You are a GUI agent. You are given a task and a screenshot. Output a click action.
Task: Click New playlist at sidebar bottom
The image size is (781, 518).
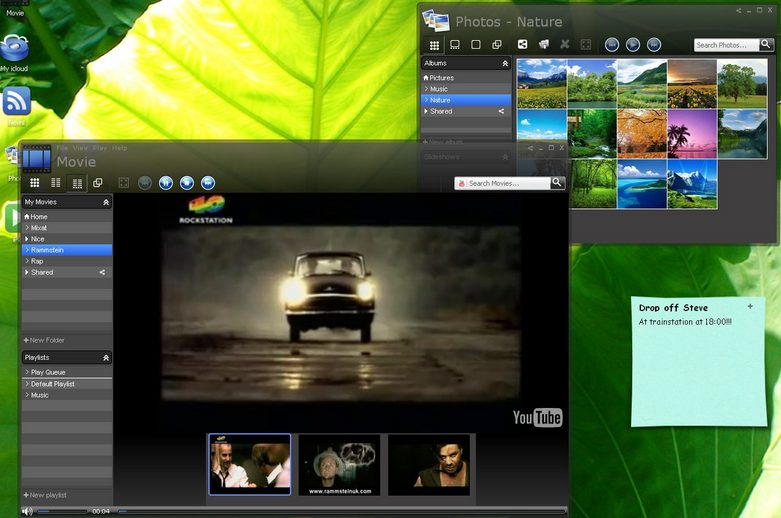click(46, 495)
